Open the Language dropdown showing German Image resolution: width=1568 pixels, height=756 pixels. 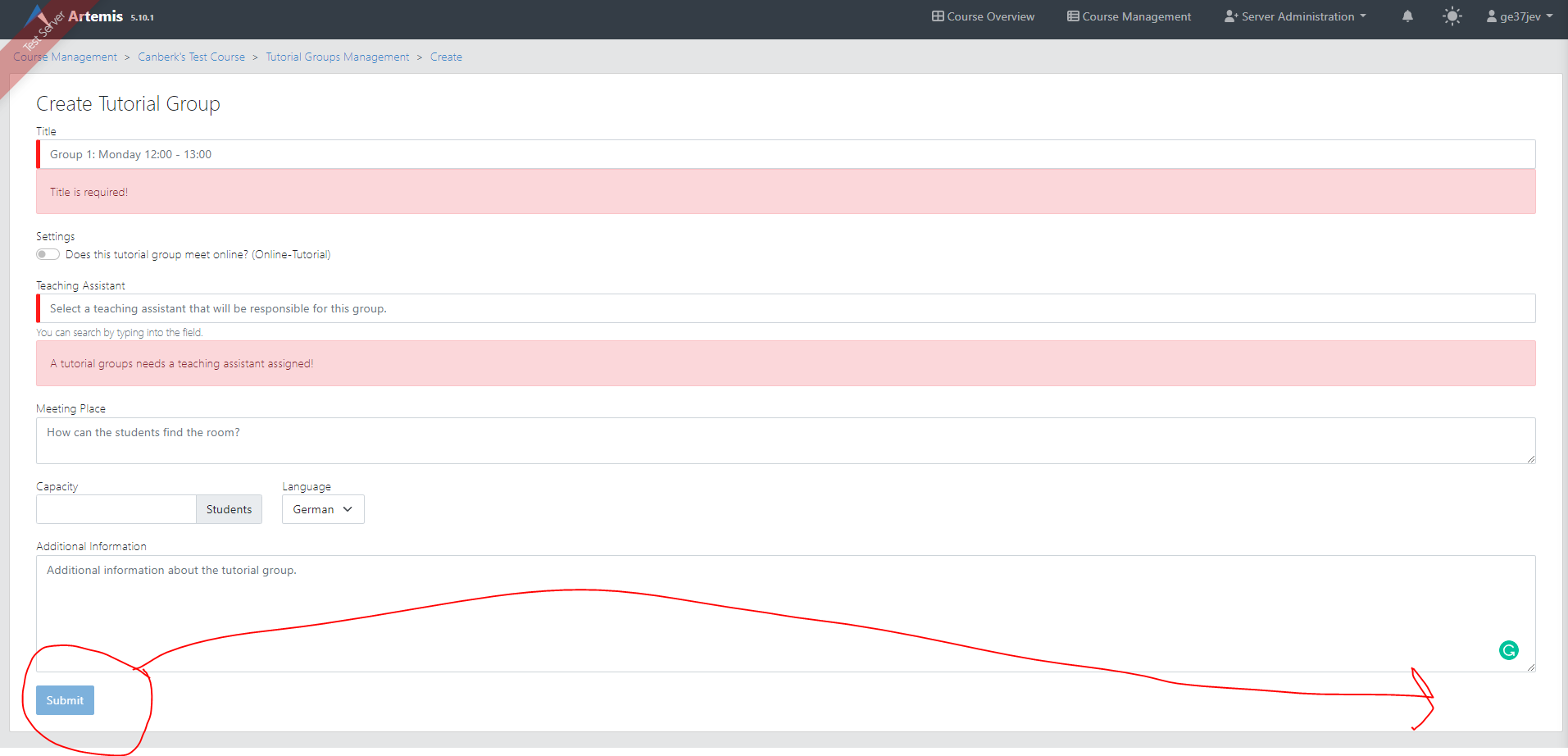[x=323, y=509]
